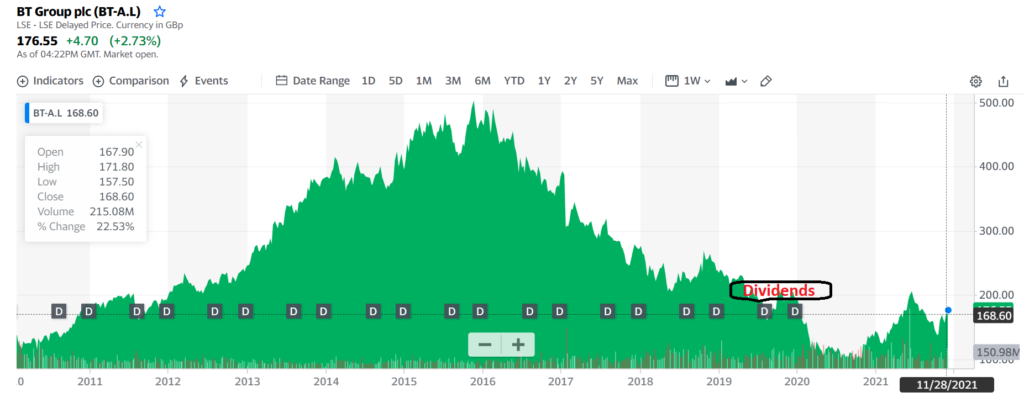Open the Comparison option
Image resolution: width=1024 pixels, height=403 pixels.
coord(131,81)
